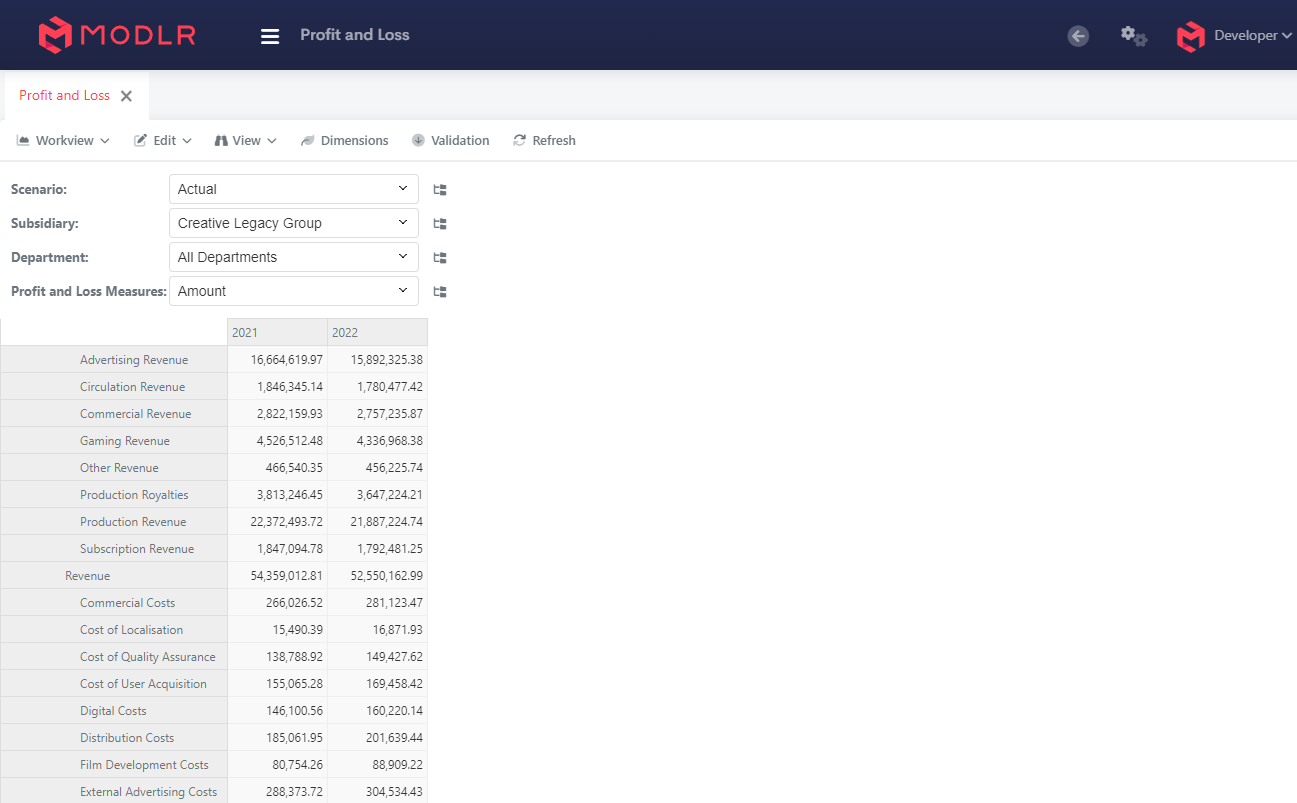The width and height of the screenshot is (1297, 803).
Task: Select the Profit and Loss tab
Action: click(x=64, y=95)
